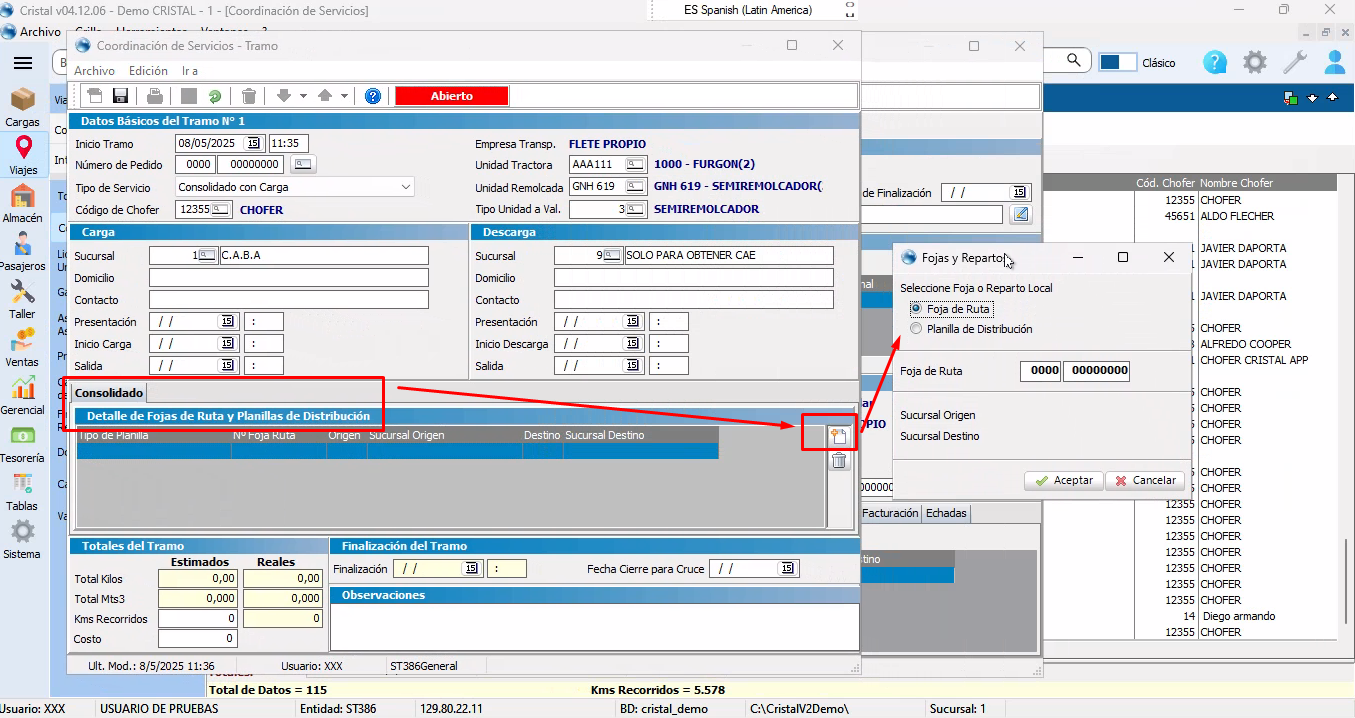Open lookup for Unidad Remolcada
Viewport: 1355px width, 718px height.
pyautogui.click(x=635, y=186)
